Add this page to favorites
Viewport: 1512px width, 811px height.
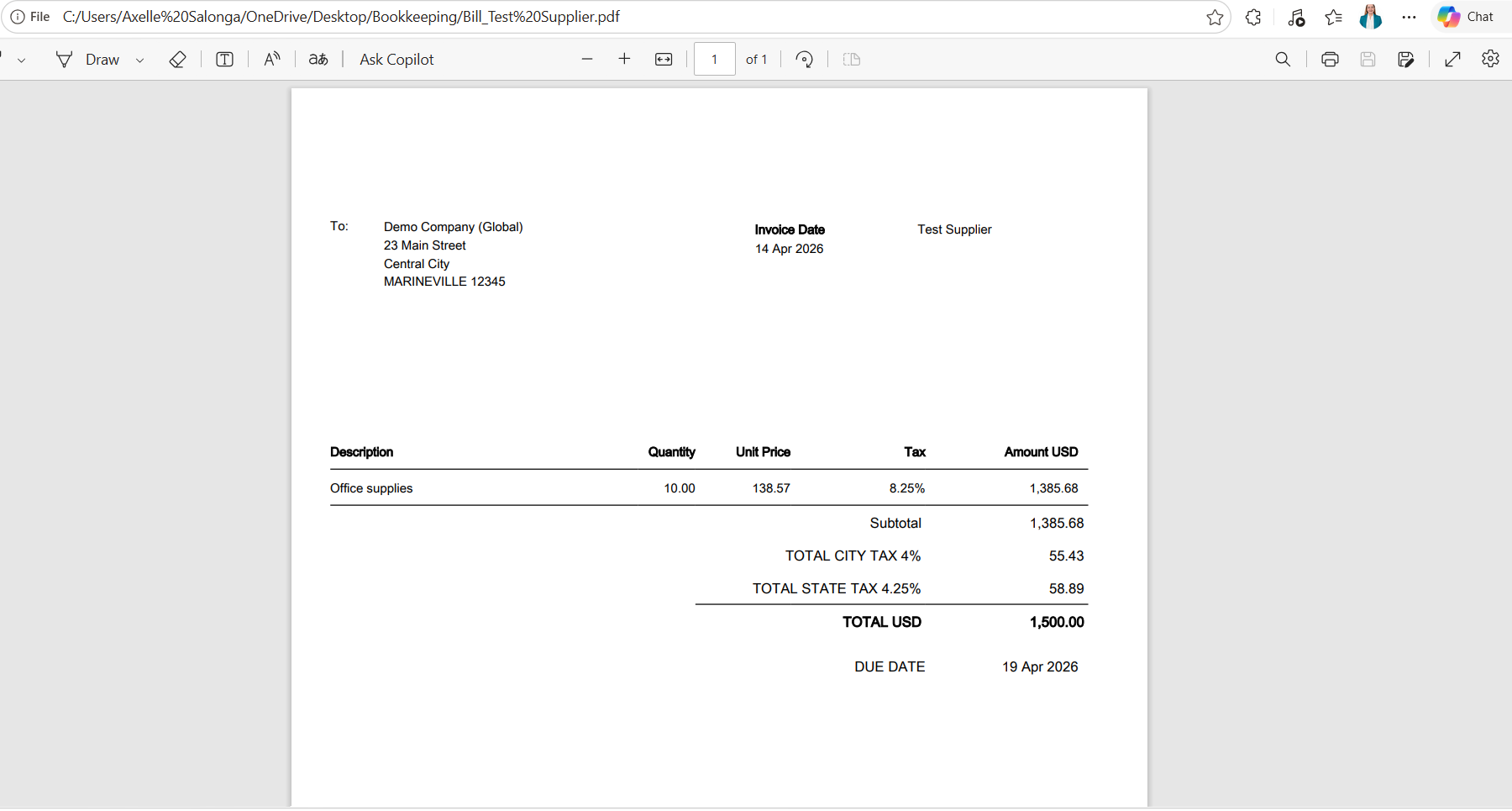[x=1215, y=17]
